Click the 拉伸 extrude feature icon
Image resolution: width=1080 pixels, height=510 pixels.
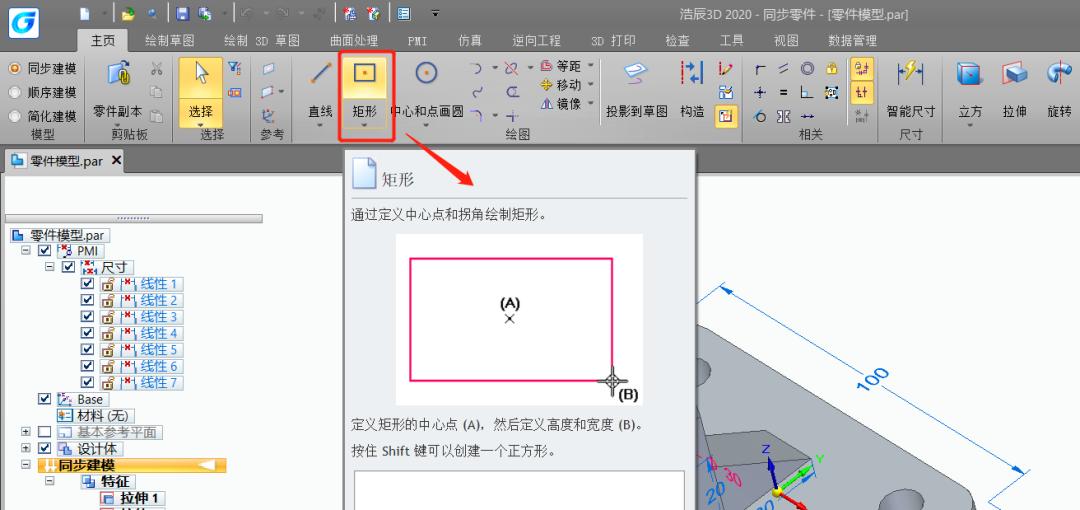pyautogui.click(x=1015, y=73)
